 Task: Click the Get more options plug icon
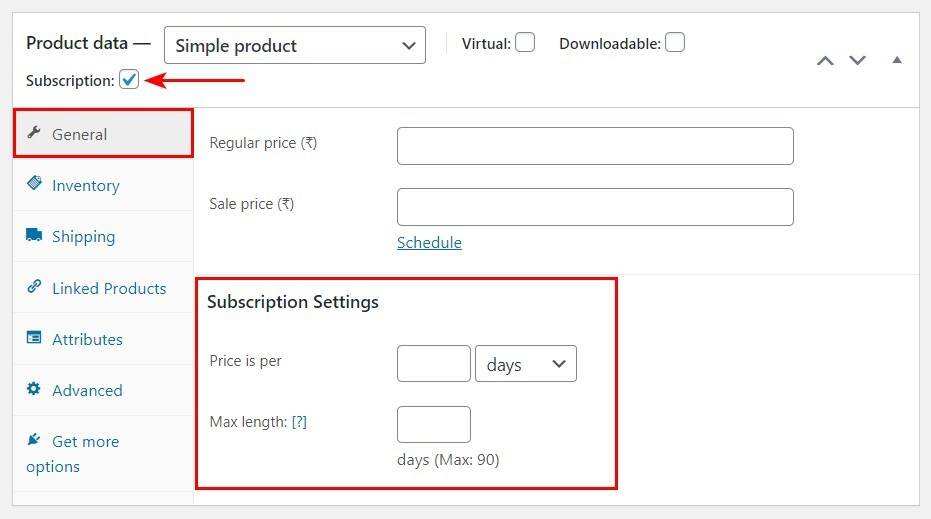[x=35, y=440]
